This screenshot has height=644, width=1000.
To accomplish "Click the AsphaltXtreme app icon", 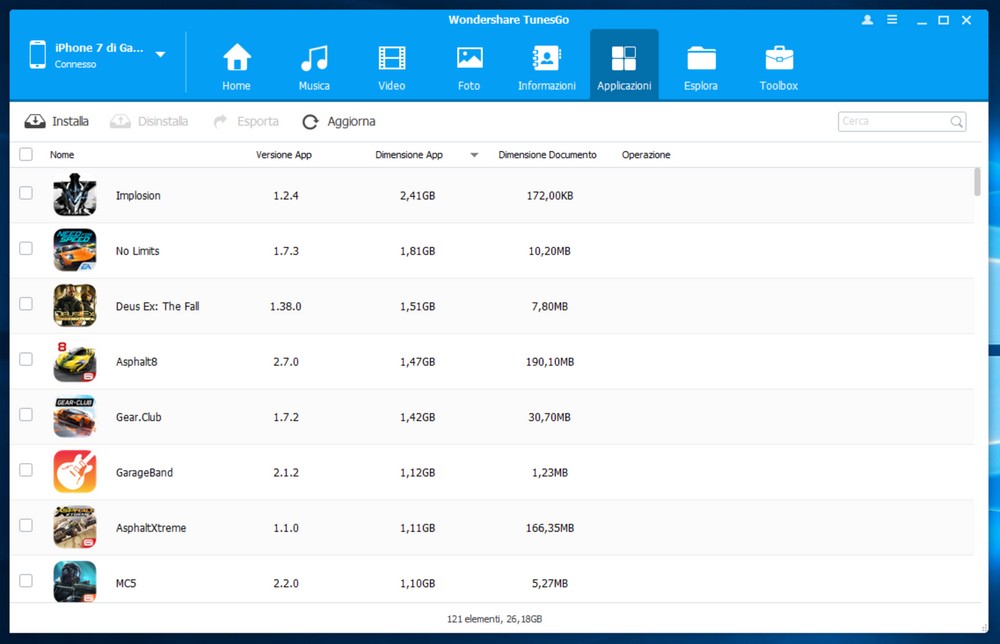I will point(75,527).
